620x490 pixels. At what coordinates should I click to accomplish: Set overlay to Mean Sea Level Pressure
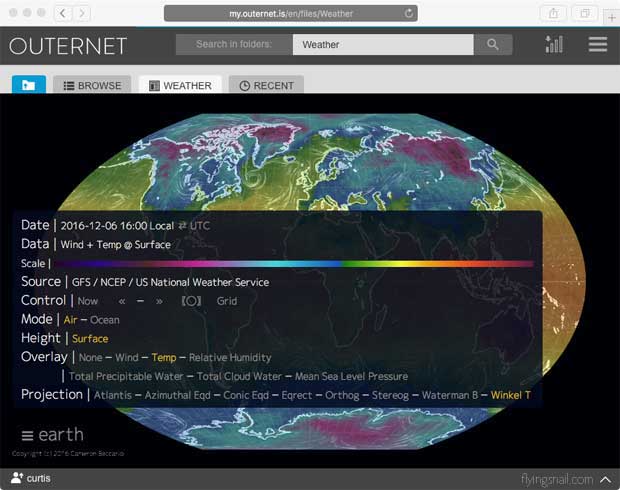(x=352, y=376)
